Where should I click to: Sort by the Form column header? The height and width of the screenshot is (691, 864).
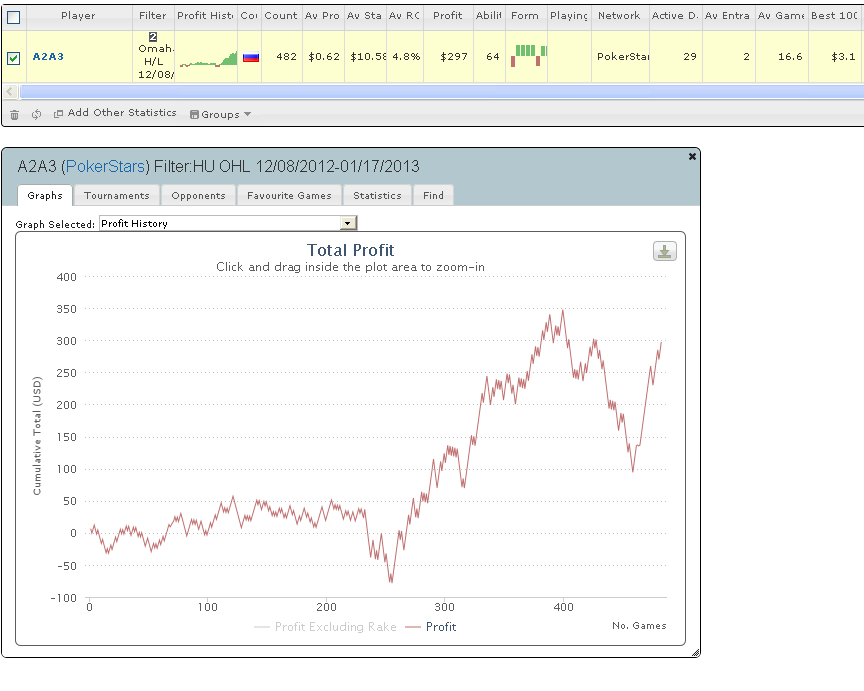tap(525, 15)
